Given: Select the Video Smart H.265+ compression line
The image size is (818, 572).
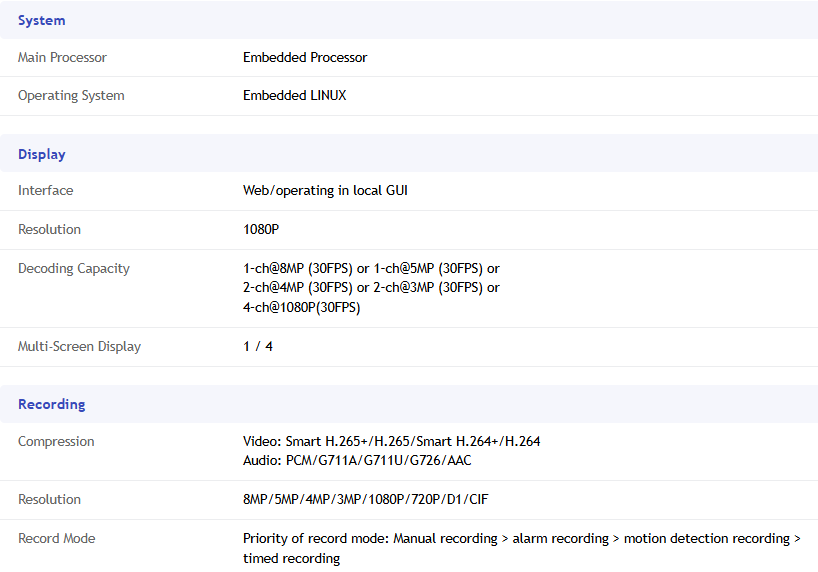Looking at the screenshot, I should (391, 441).
